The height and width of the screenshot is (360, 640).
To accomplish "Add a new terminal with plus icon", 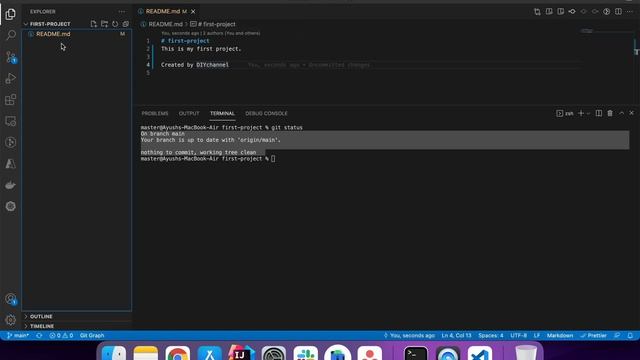I will [x=581, y=113].
